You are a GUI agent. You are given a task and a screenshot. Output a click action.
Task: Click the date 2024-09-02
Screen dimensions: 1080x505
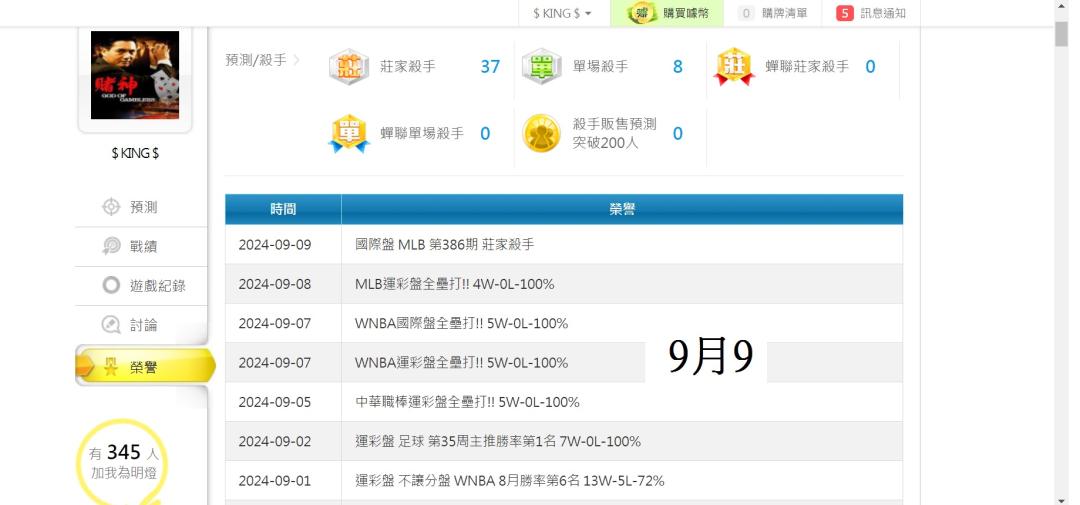pos(275,441)
